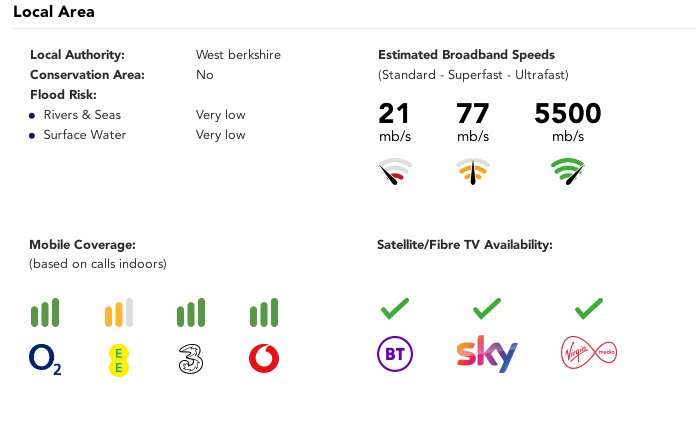Click the orange superfast speed gauge icon

473,171
